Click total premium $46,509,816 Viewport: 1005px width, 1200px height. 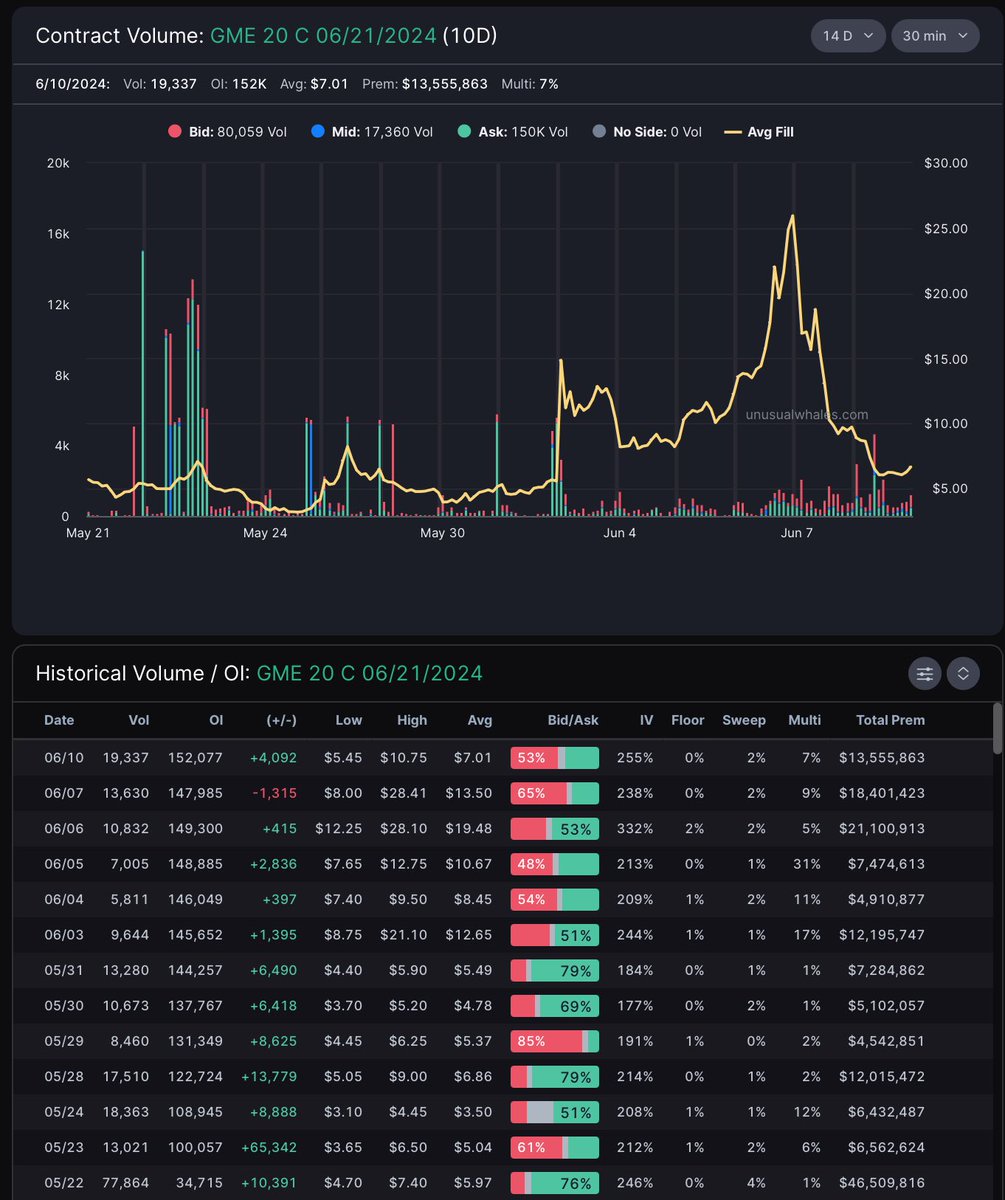click(x=882, y=1184)
